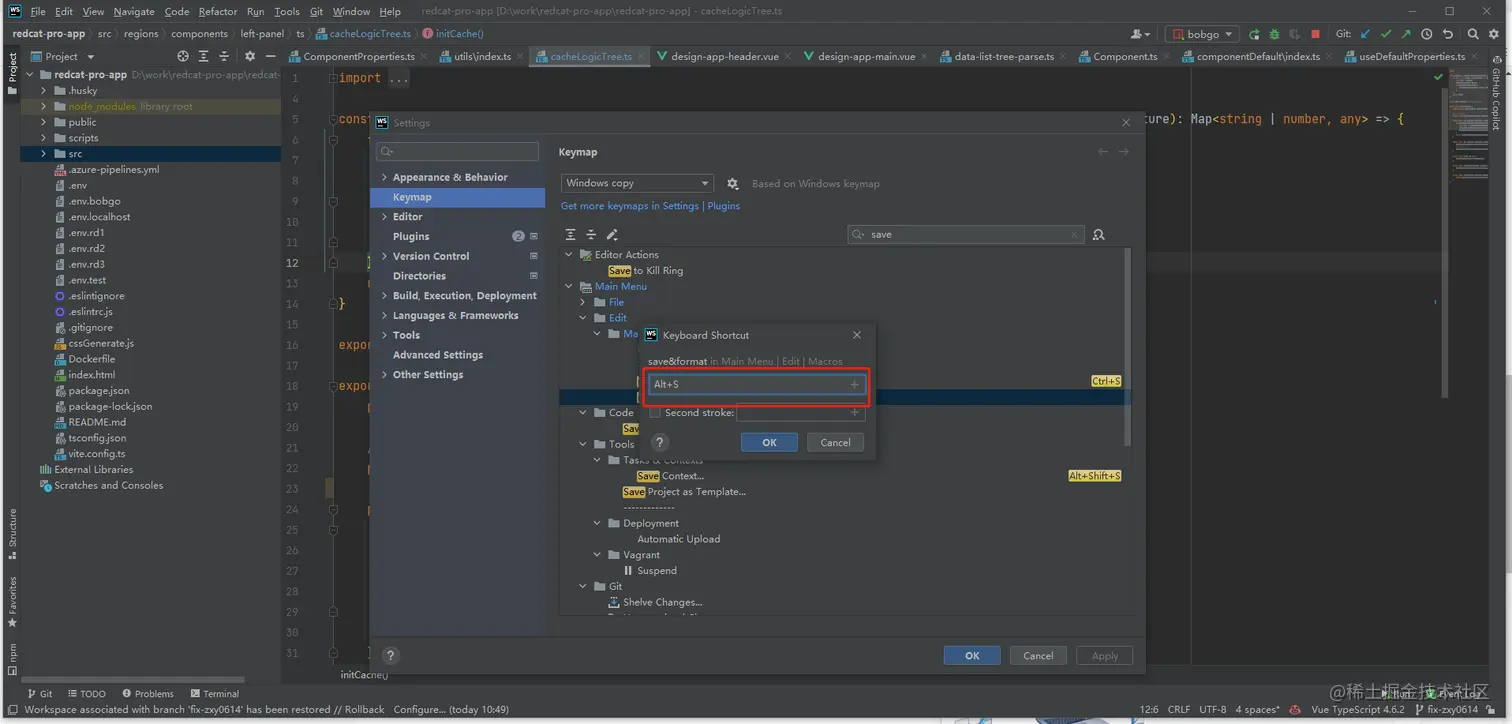
Task: Click the Plugins link under keymap selector
Action: pos(724,206)
